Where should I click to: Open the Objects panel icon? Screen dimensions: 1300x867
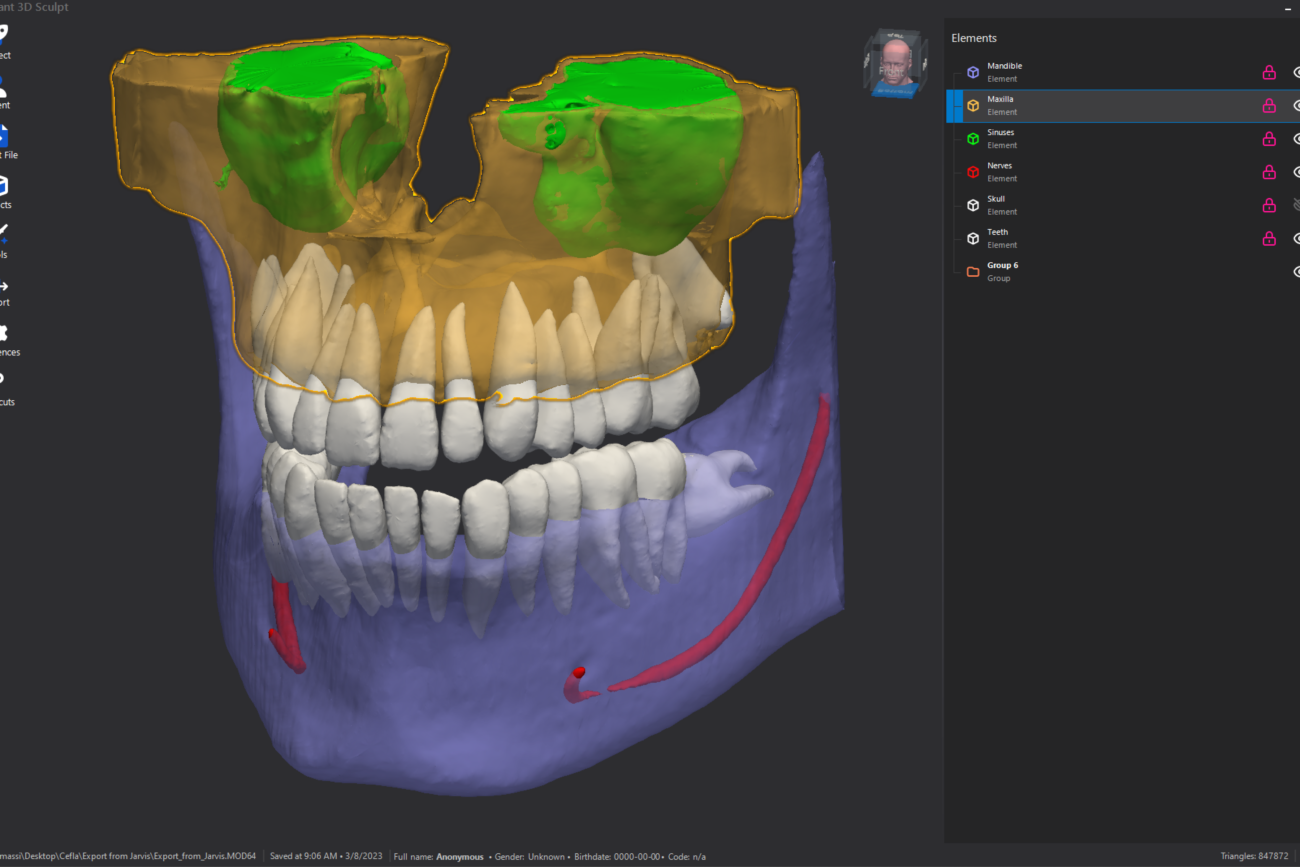point(4,186)
